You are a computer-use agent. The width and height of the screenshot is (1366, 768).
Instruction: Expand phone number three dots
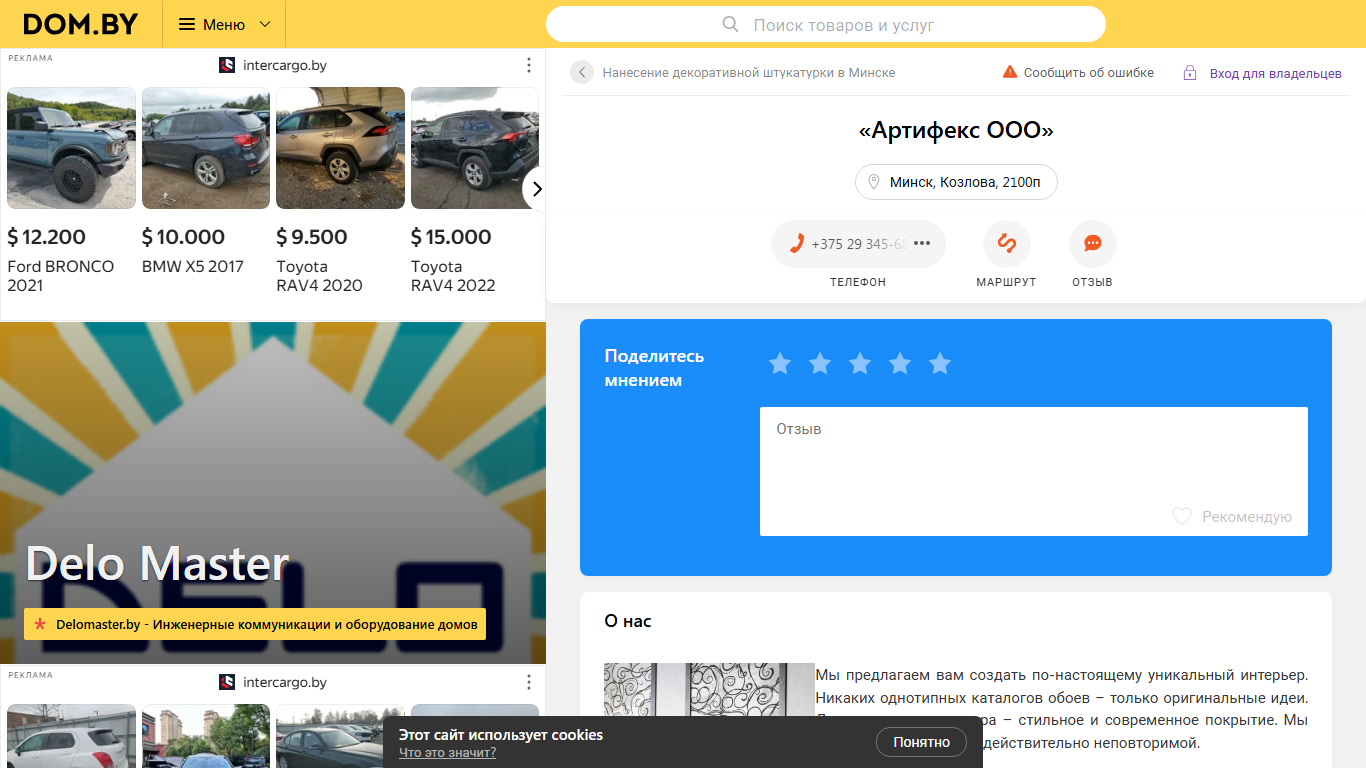point(922,243)
